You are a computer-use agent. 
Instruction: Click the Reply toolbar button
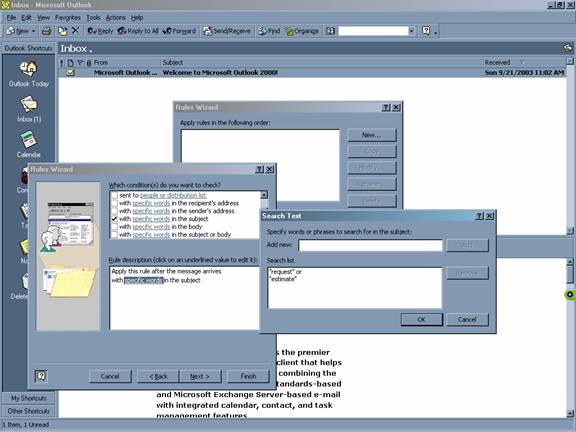(x=100, y=31)
